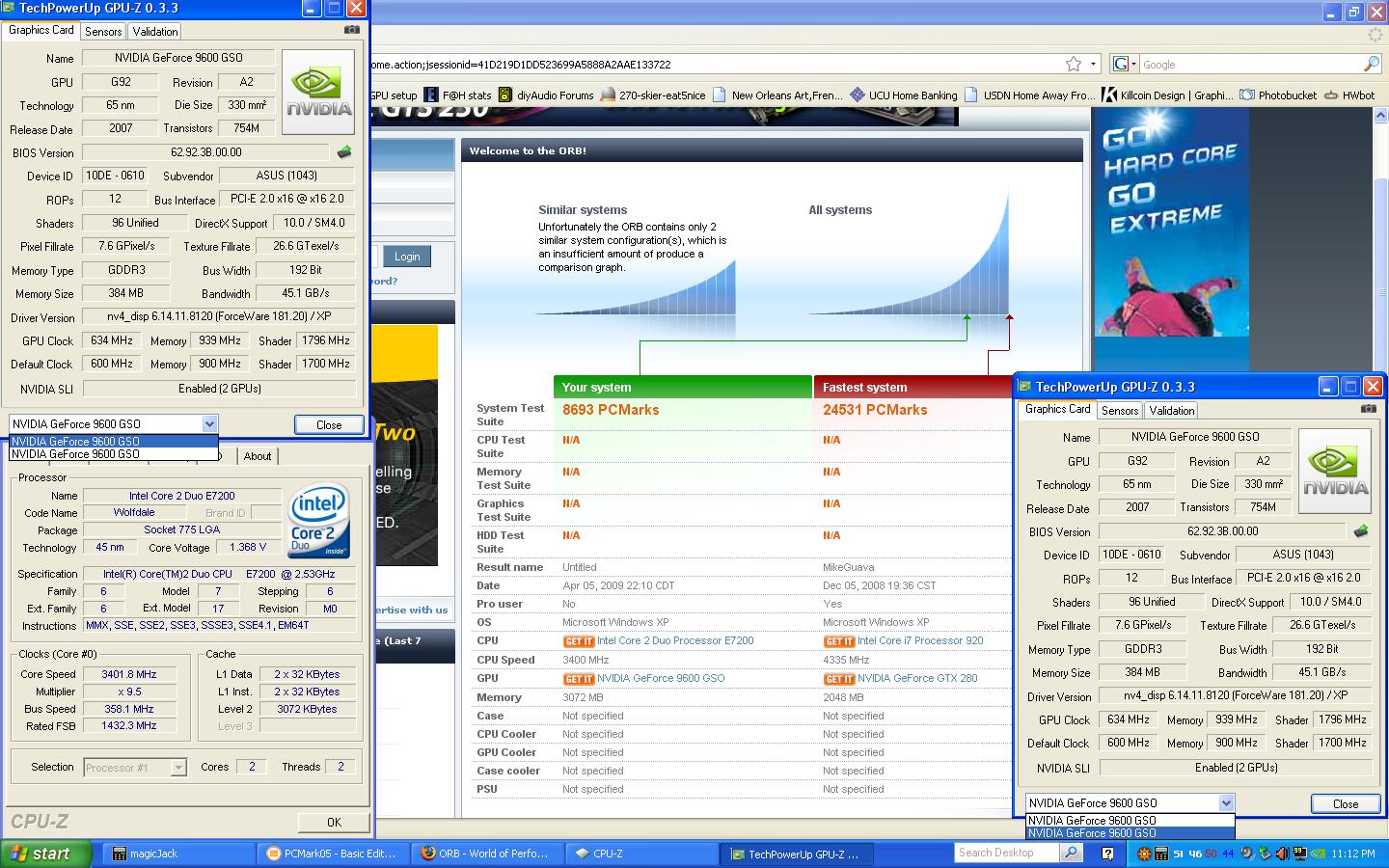This screenshot has width=1389, height=868.
Task: Click the help question mark icon in taskbar
Action: pyautogui.click(x=1107, y=854)
